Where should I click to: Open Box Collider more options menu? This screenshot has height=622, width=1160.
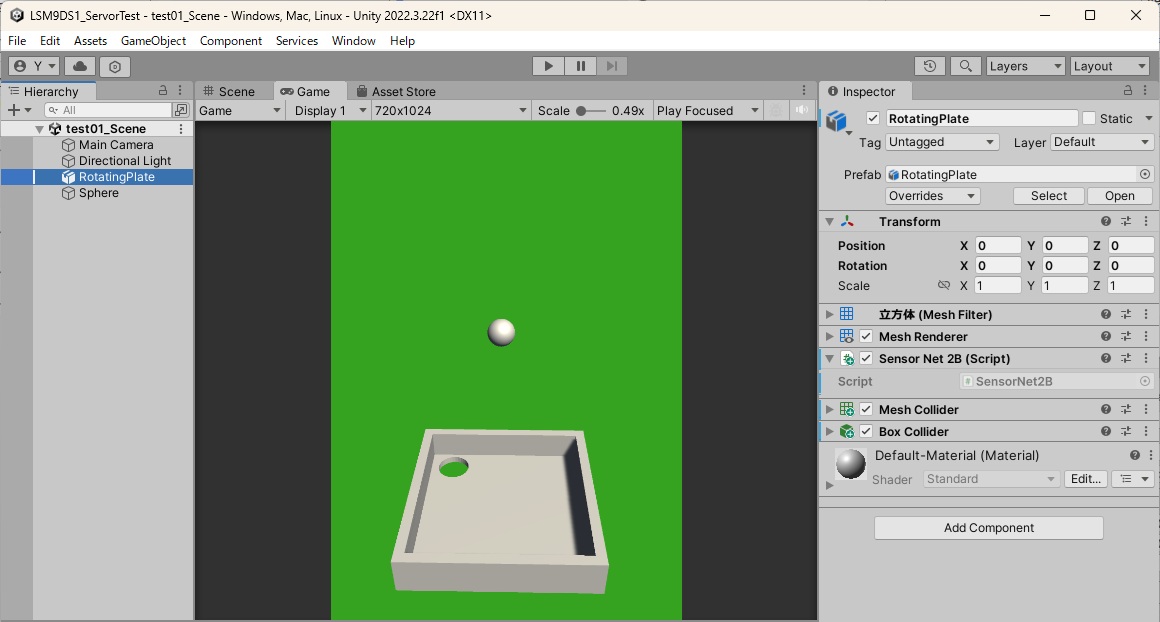coord(1146,432)
